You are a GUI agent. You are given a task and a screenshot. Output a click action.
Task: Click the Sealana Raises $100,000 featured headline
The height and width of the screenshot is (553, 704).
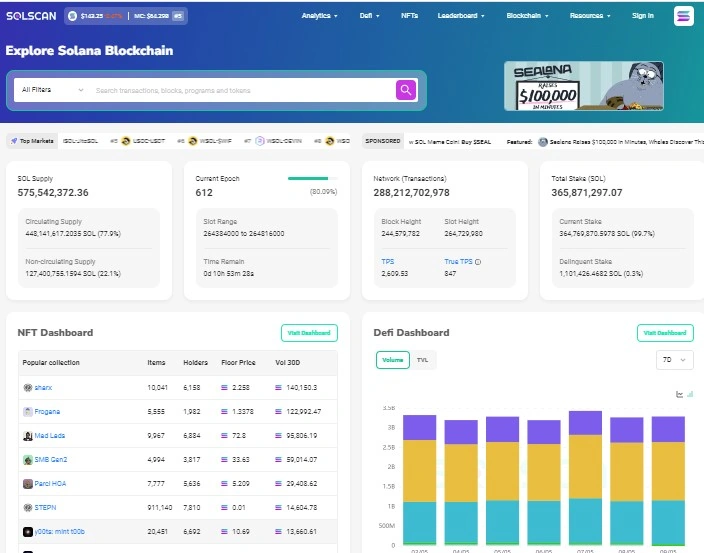pyautogui.click(x=627, y=142)
